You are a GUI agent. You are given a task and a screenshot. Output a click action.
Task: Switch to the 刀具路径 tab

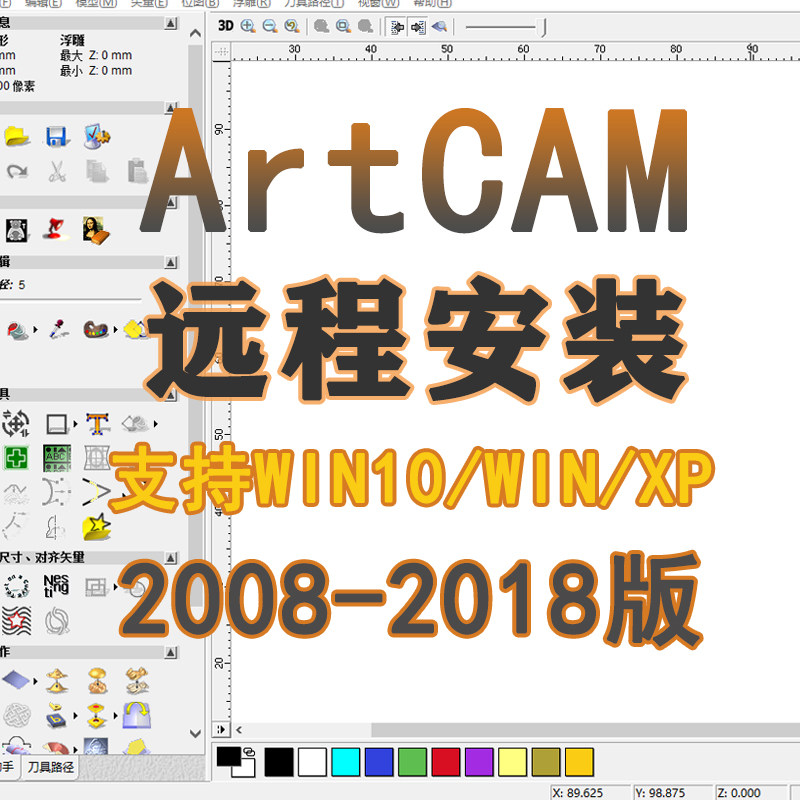coord(51,767)
